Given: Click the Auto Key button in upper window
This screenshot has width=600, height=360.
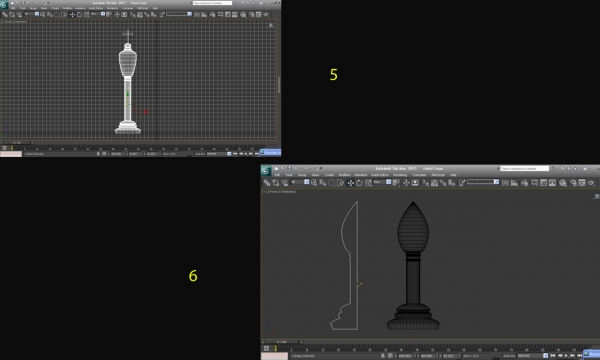Looking at the screenshot, I should tap(200, 154).
